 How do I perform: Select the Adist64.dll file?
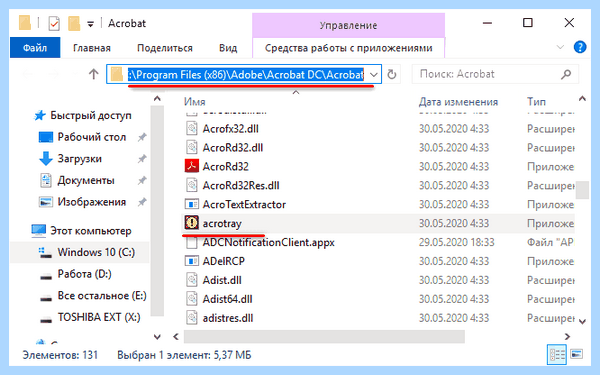pyautogui.click(x=227, y=299)
